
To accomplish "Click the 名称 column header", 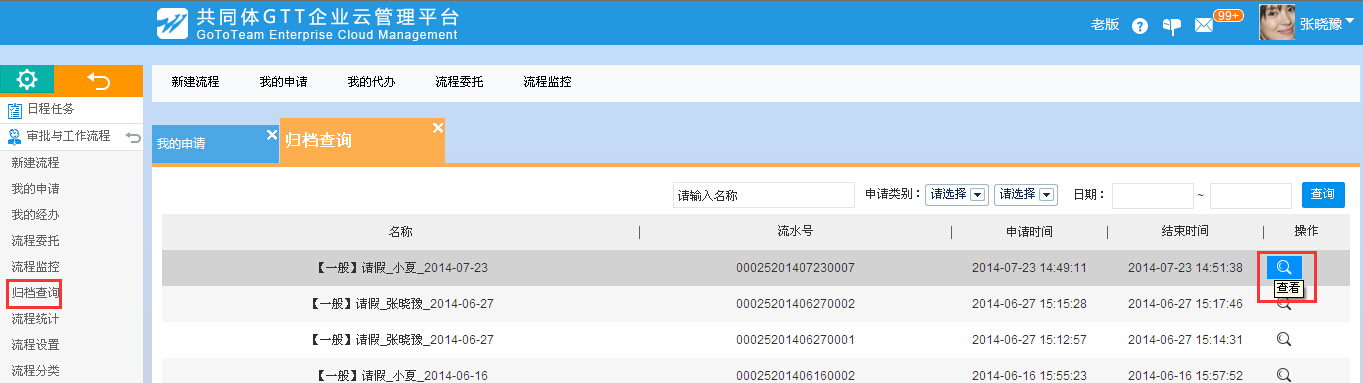I will pos(400,232).
